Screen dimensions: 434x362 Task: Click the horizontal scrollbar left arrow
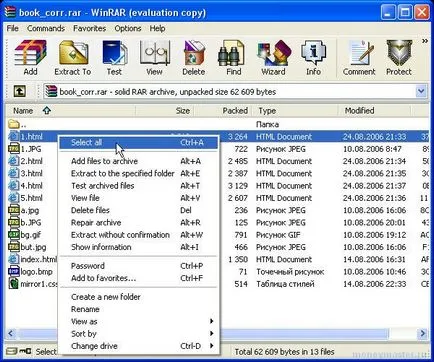pyautogui.click(x=11, y=333)
